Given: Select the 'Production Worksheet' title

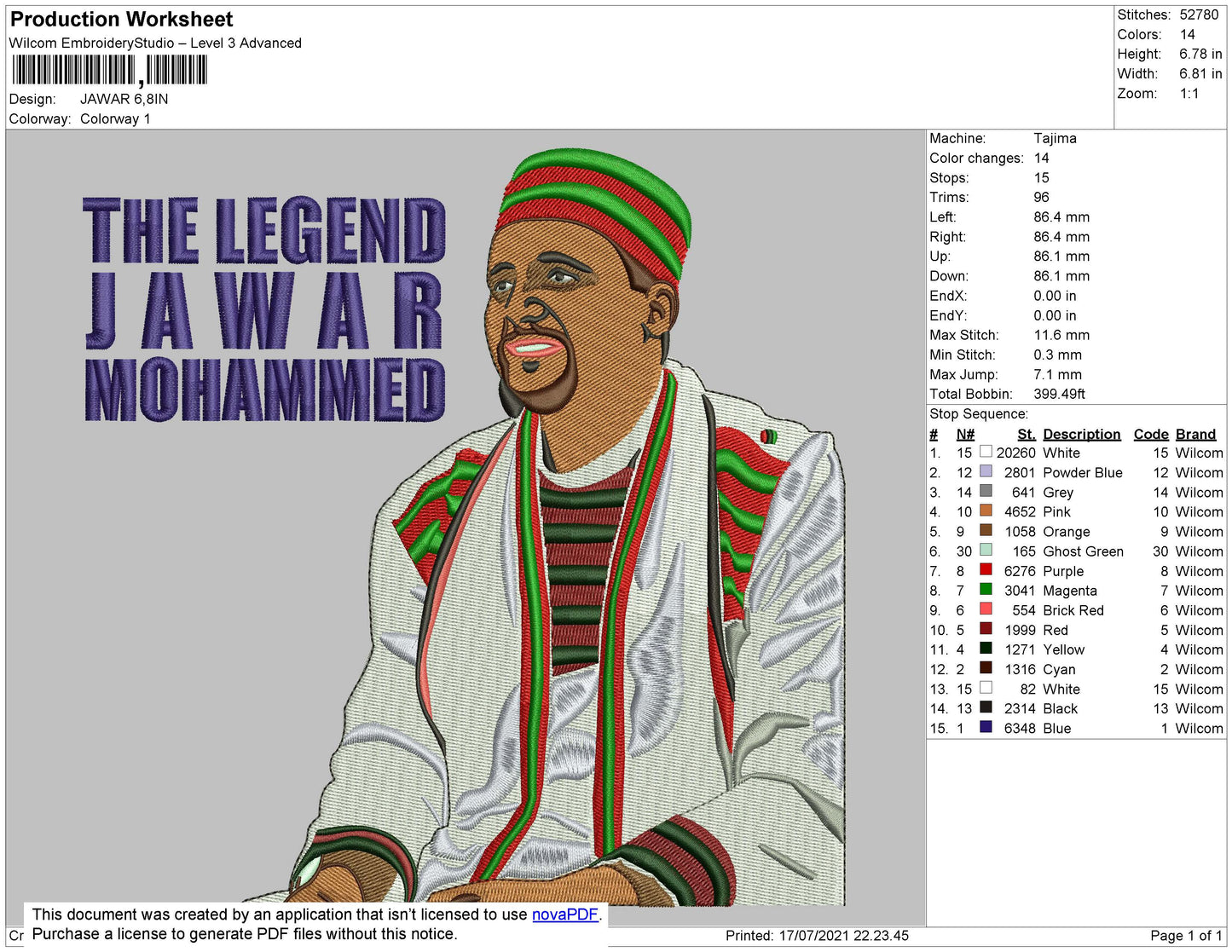Looking at the screenshot, I should pyautogui.click(x=121, y=19).
